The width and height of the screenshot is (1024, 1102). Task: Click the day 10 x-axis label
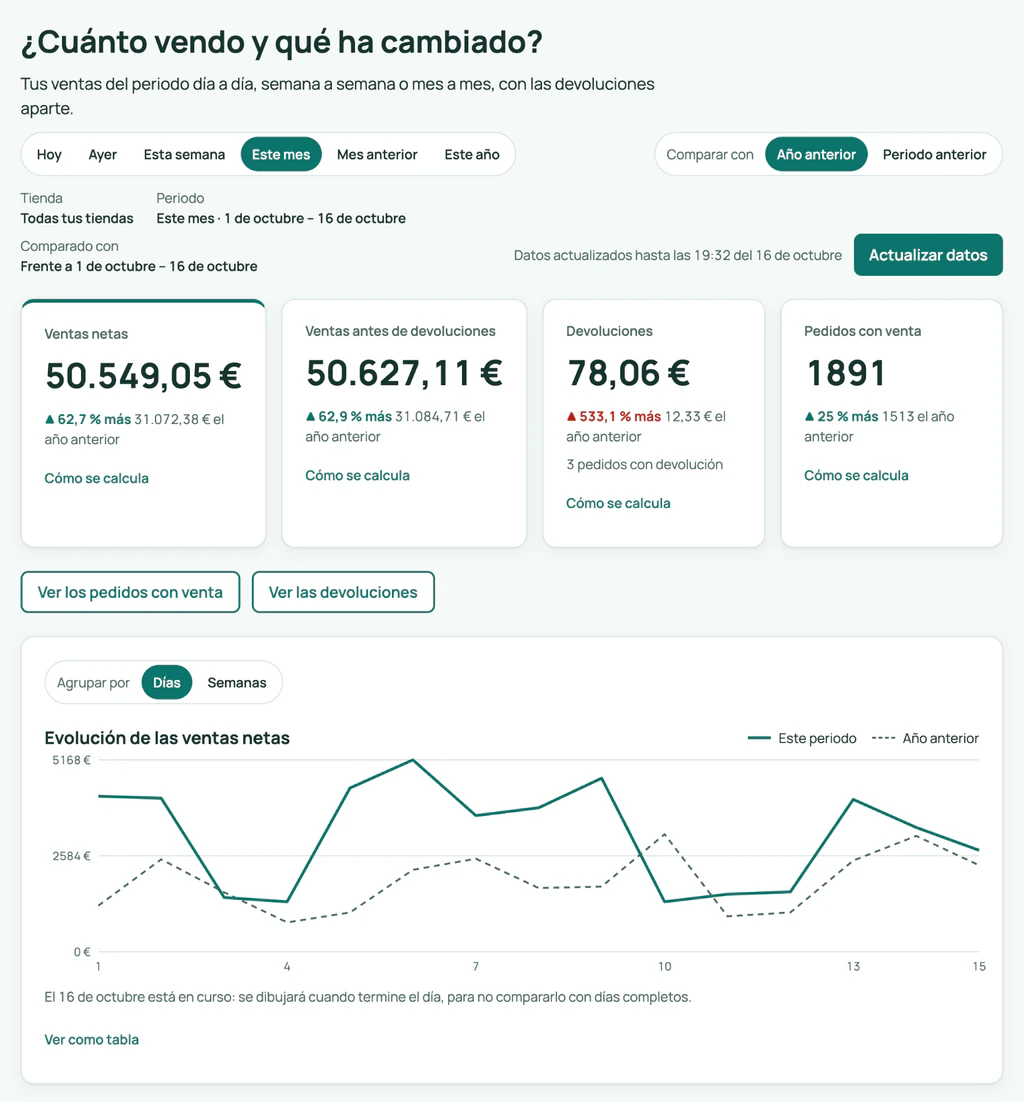664,966
